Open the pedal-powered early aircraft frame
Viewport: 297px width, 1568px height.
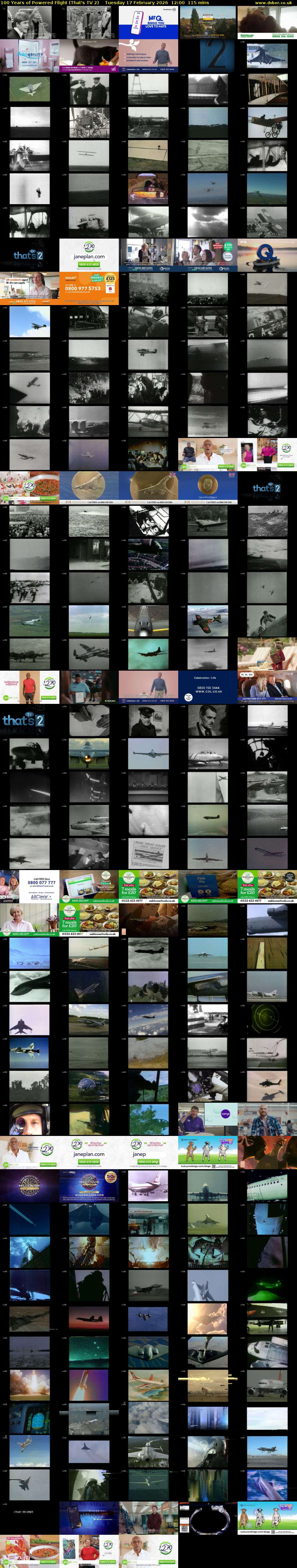pos(267,122)
